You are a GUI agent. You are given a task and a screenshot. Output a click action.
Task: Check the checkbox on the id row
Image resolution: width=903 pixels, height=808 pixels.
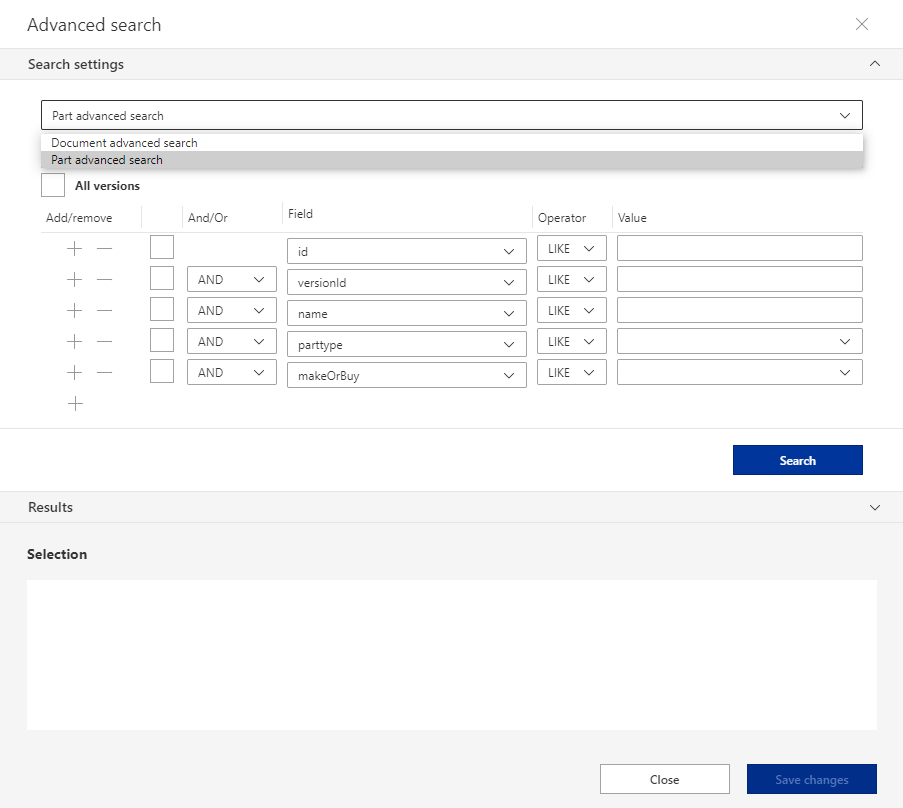[x=162, y=247]
